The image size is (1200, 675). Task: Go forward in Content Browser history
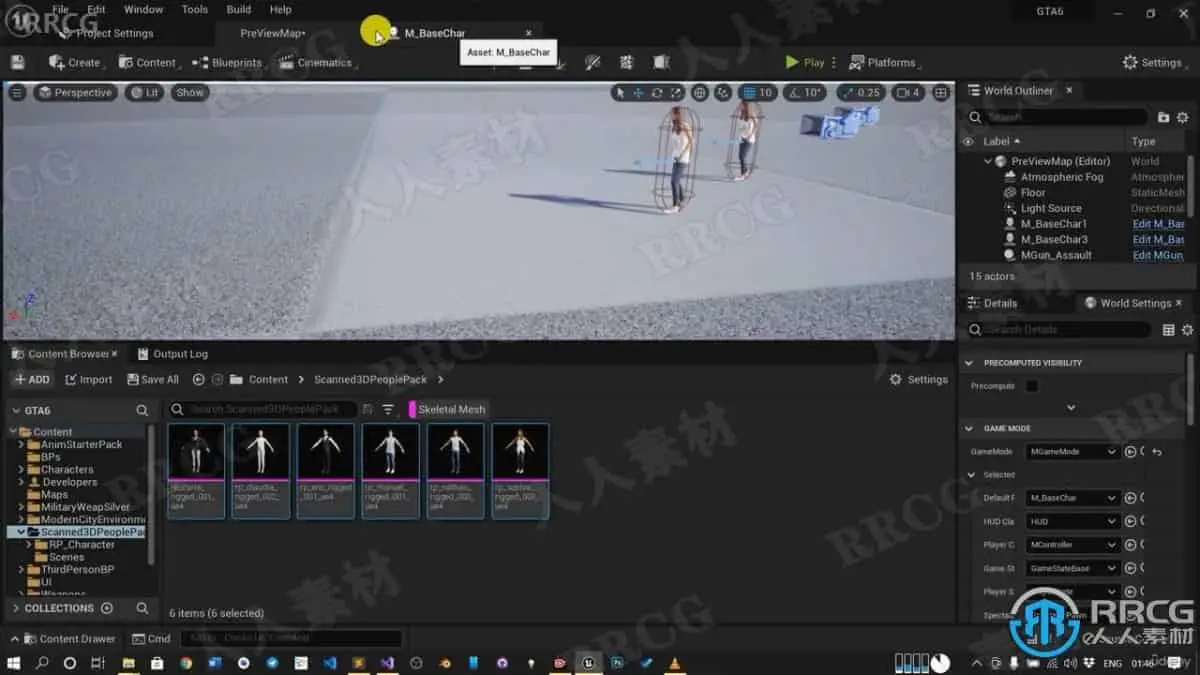[x=216, y=379]
